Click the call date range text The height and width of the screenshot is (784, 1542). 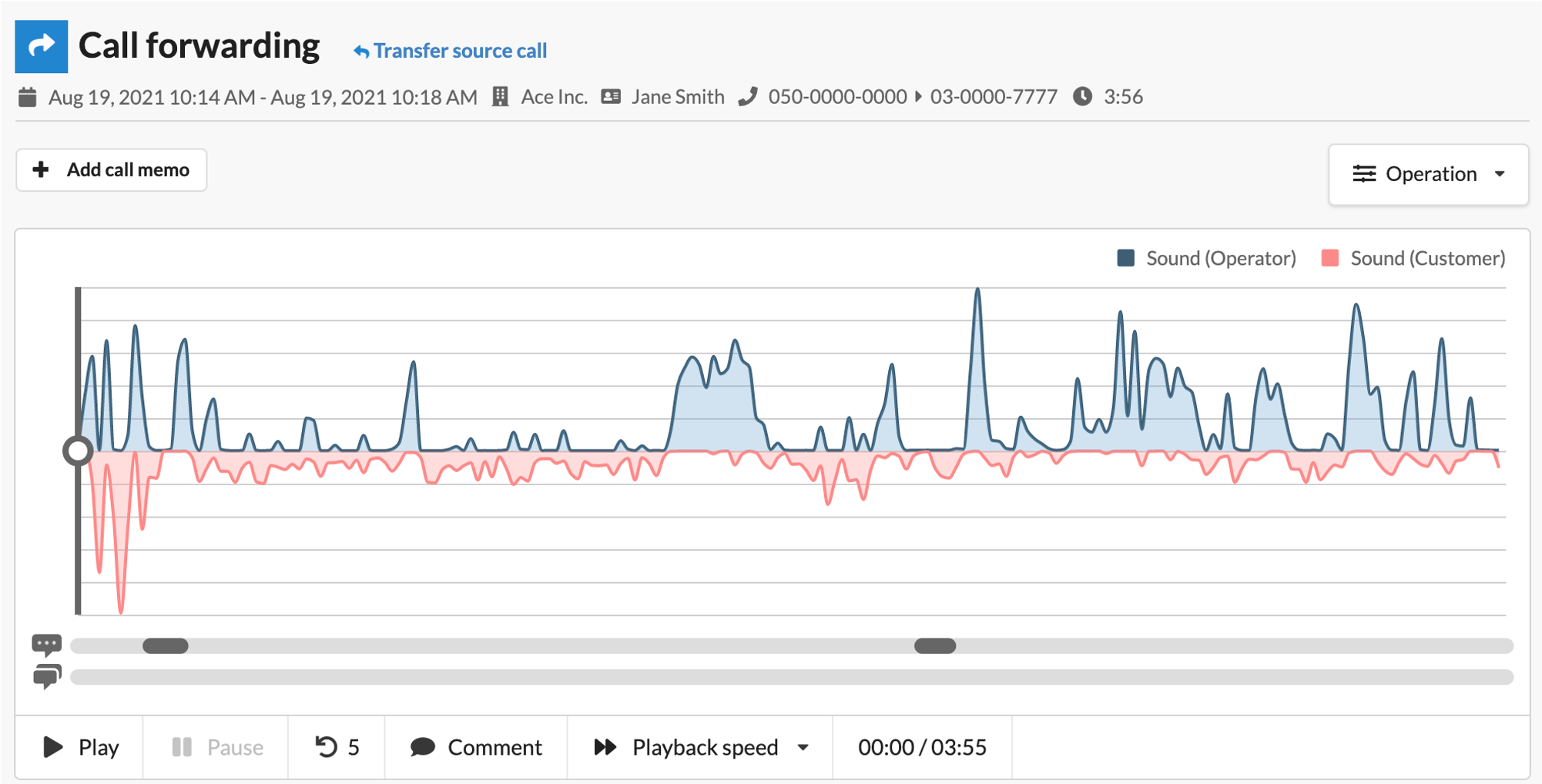point(263,97)
